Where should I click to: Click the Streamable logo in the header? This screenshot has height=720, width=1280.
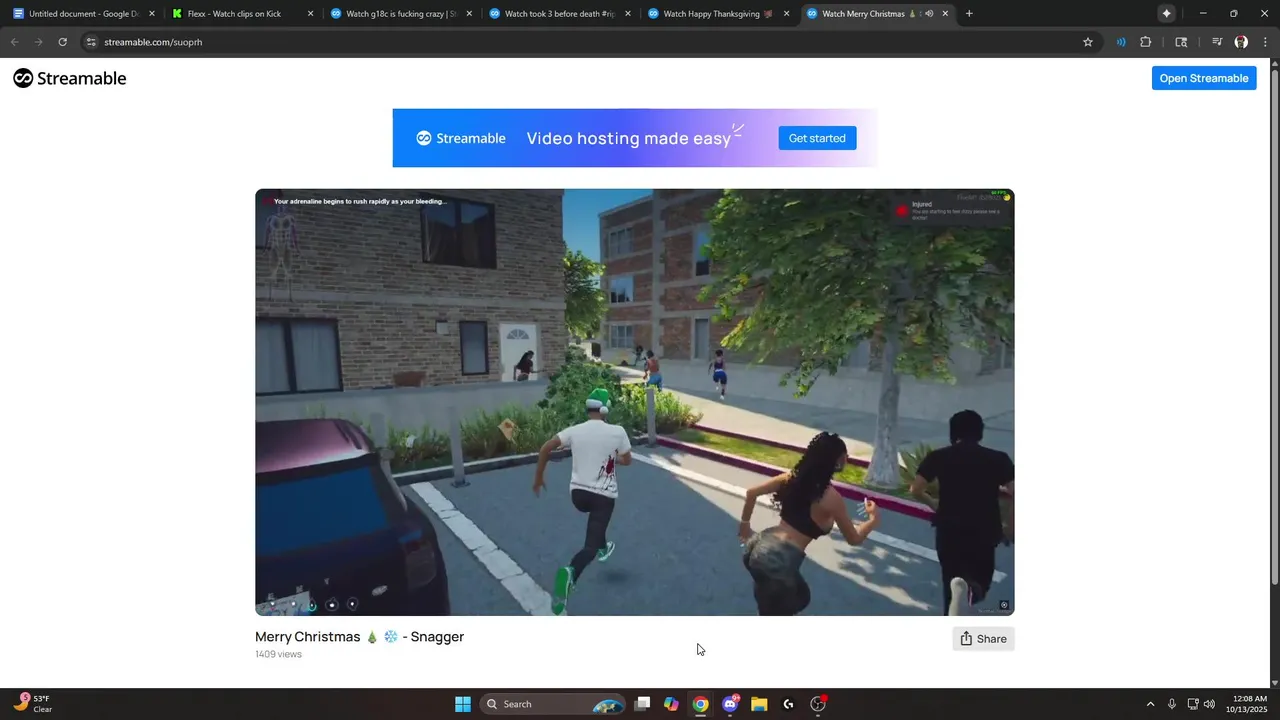coord(70,78)
